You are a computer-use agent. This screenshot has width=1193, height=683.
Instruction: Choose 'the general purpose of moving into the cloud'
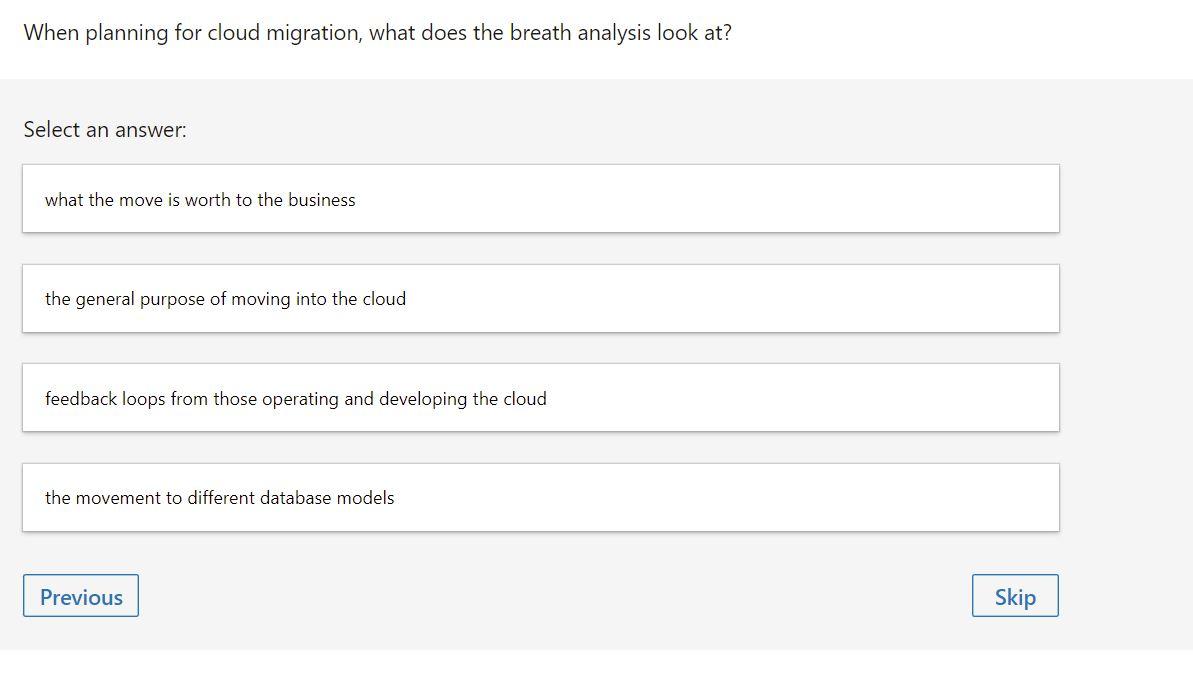540,298
